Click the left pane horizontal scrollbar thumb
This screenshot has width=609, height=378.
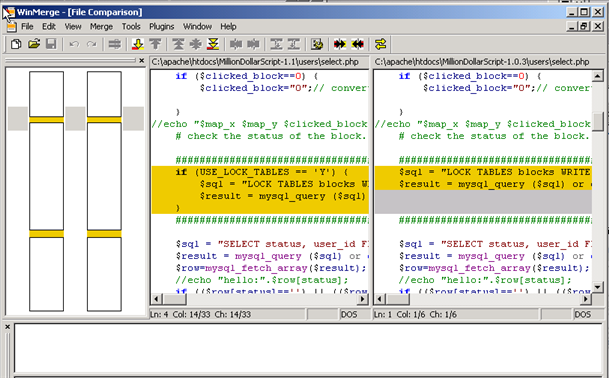174,299
